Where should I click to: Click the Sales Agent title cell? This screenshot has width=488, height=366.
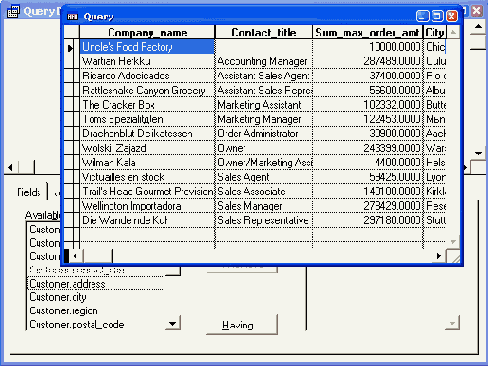click(264, 177)
